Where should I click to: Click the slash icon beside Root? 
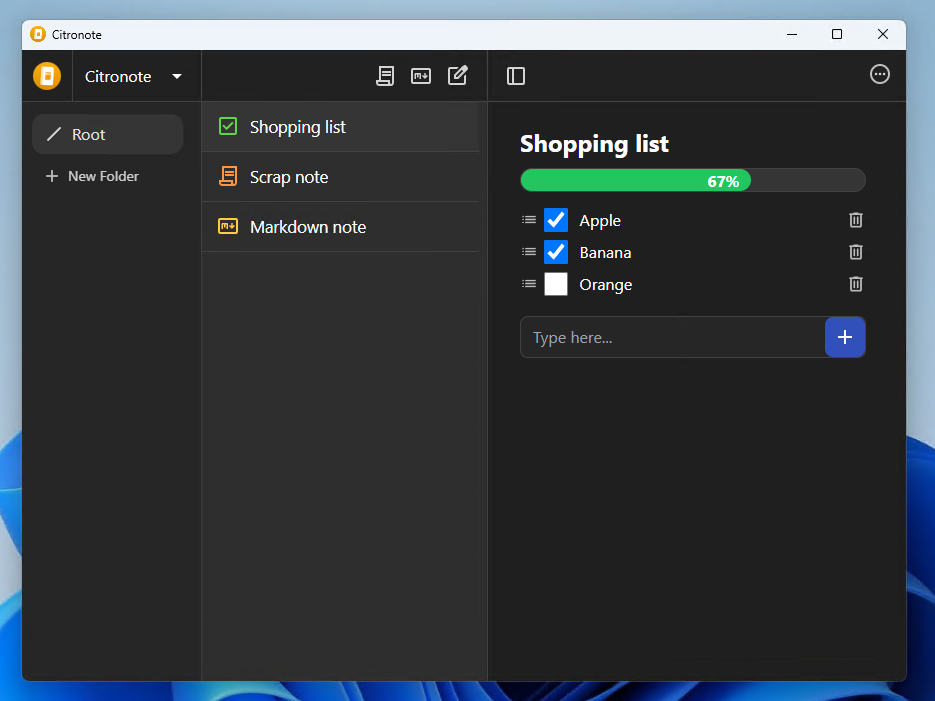point(54,134)
